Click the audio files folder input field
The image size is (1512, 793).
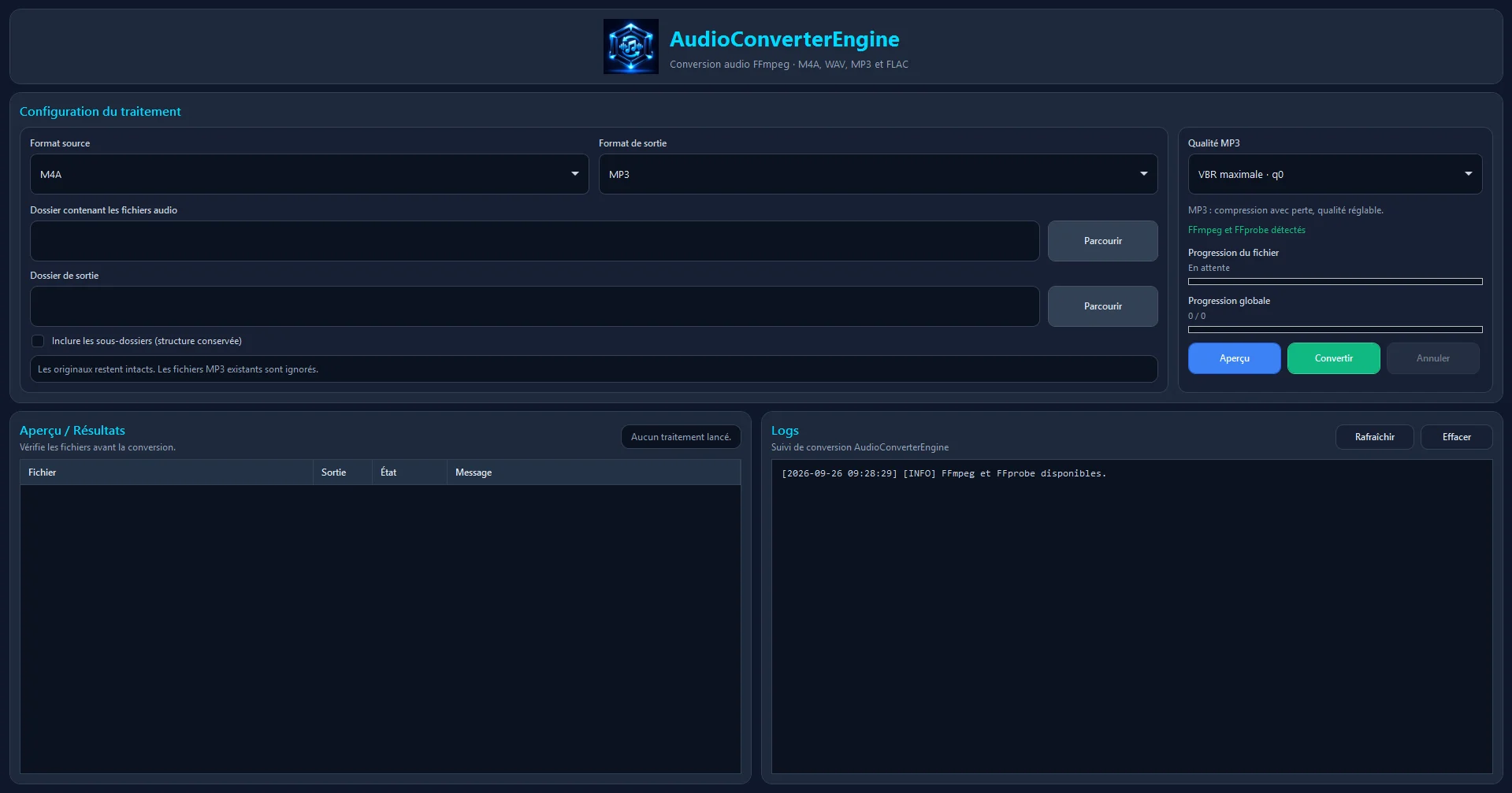pos(534,241)
